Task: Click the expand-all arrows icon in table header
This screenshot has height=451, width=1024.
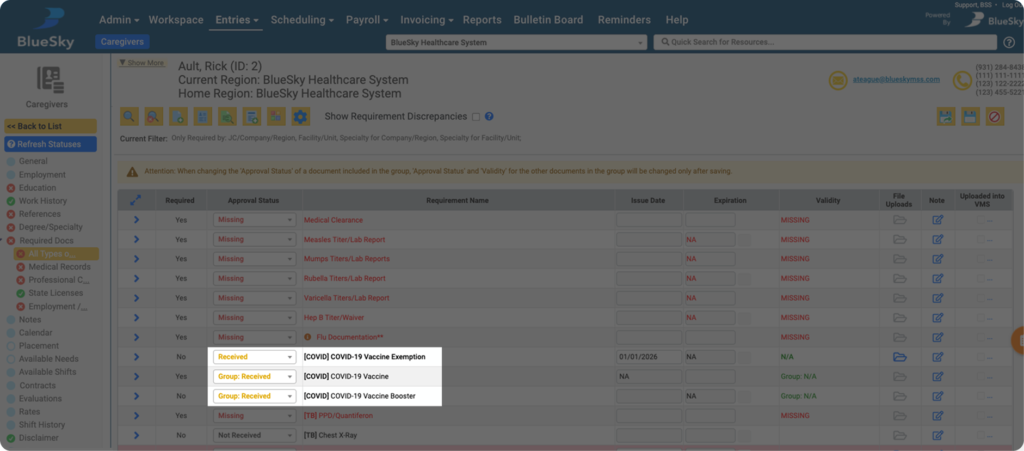Action: [136, 200]
